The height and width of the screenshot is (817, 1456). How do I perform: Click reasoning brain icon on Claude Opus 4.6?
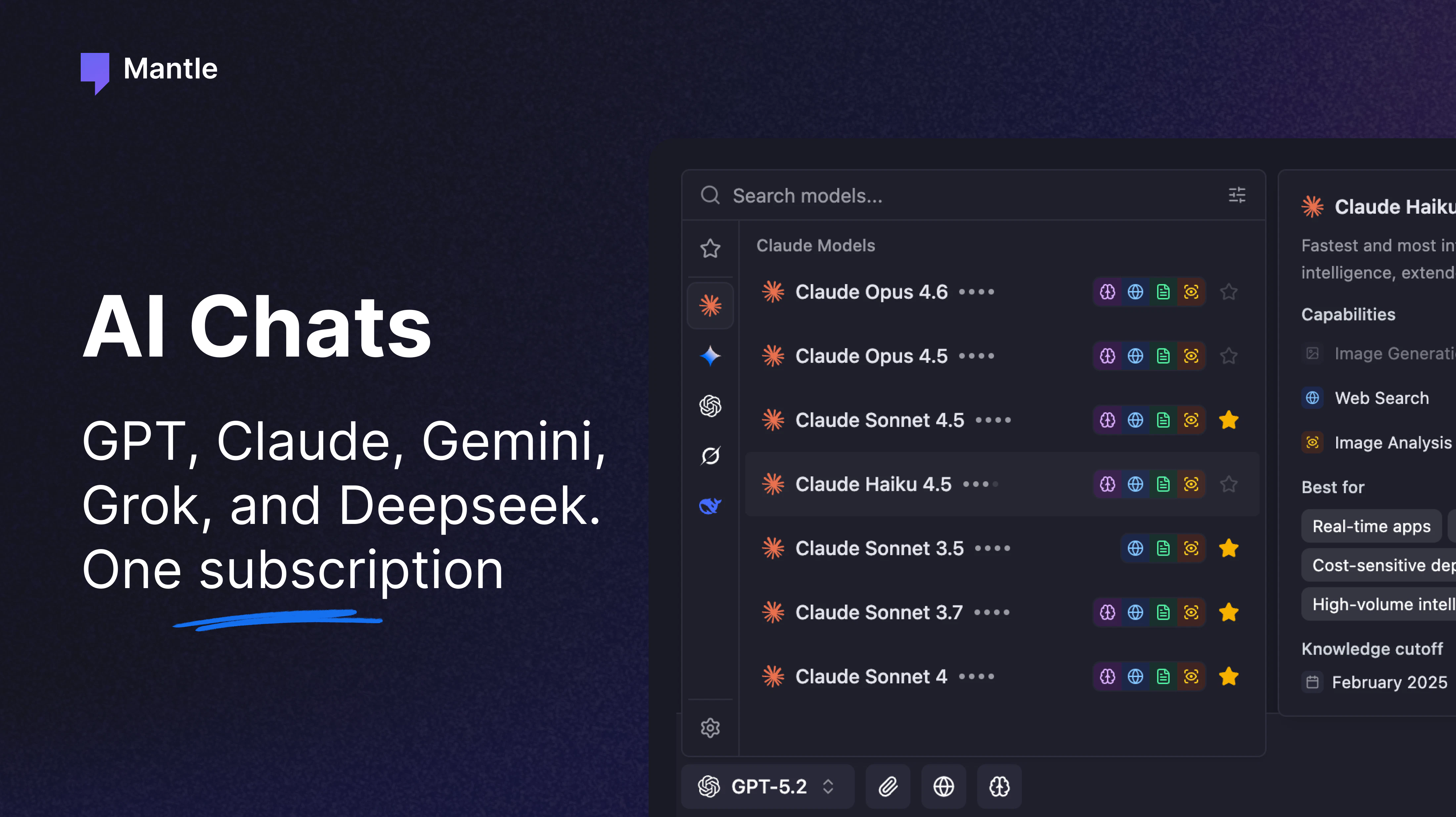(1107, 292)
